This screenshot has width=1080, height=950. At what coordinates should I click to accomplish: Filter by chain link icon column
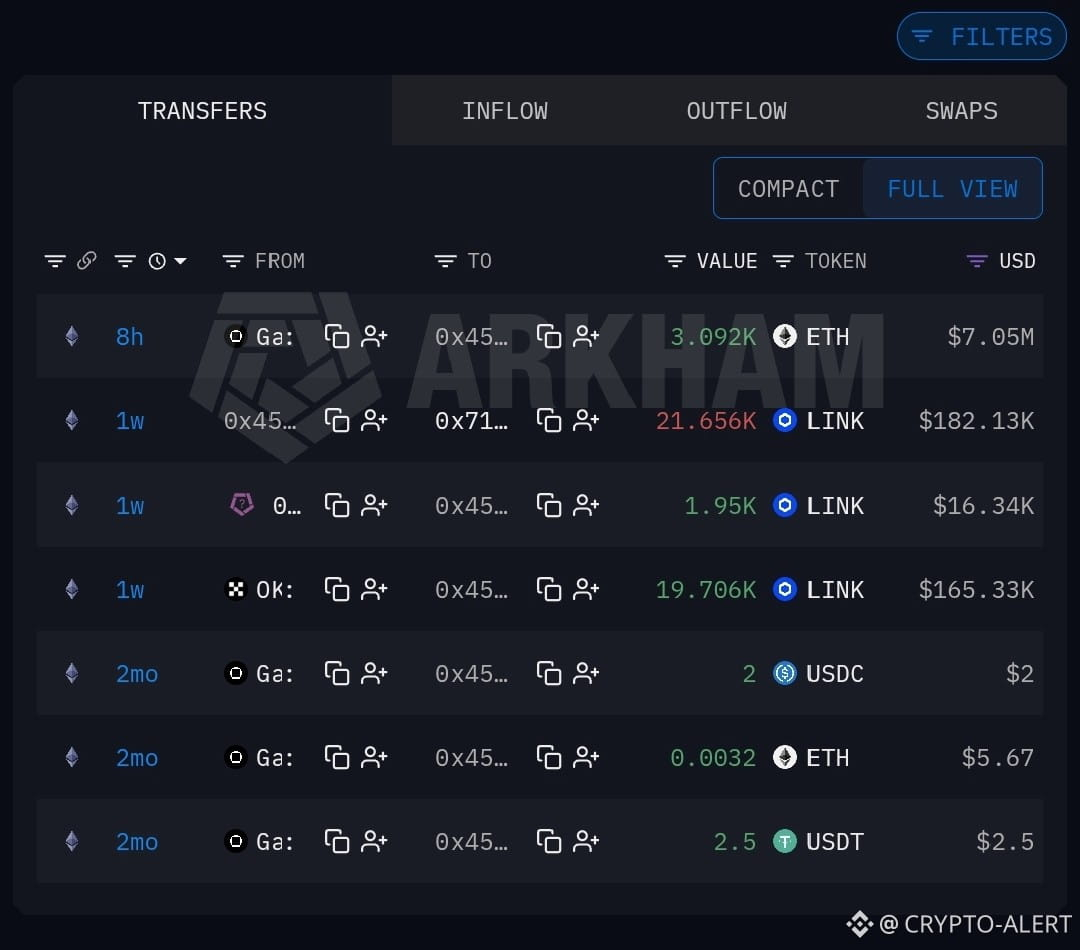[x=87, y=260]
